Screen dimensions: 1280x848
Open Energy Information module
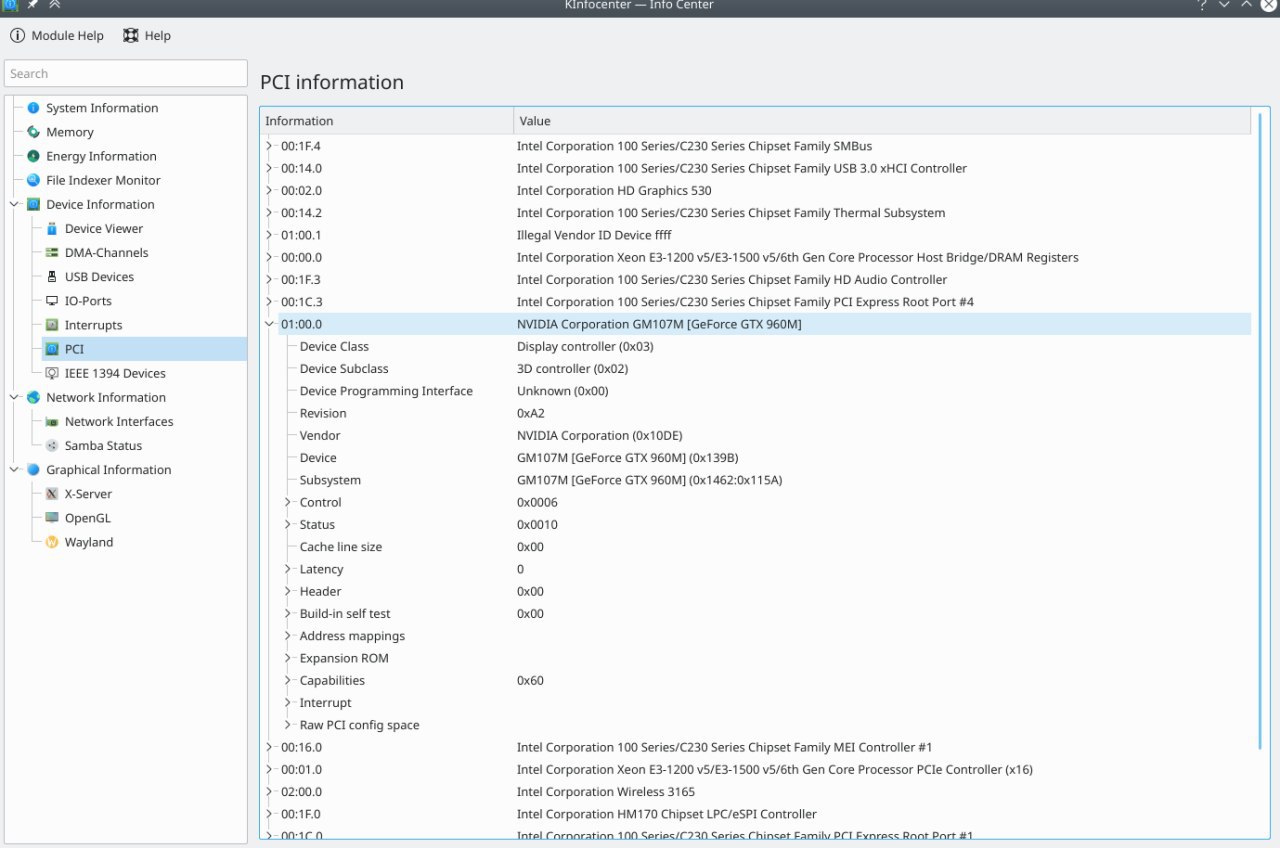(x=101, y=156)
